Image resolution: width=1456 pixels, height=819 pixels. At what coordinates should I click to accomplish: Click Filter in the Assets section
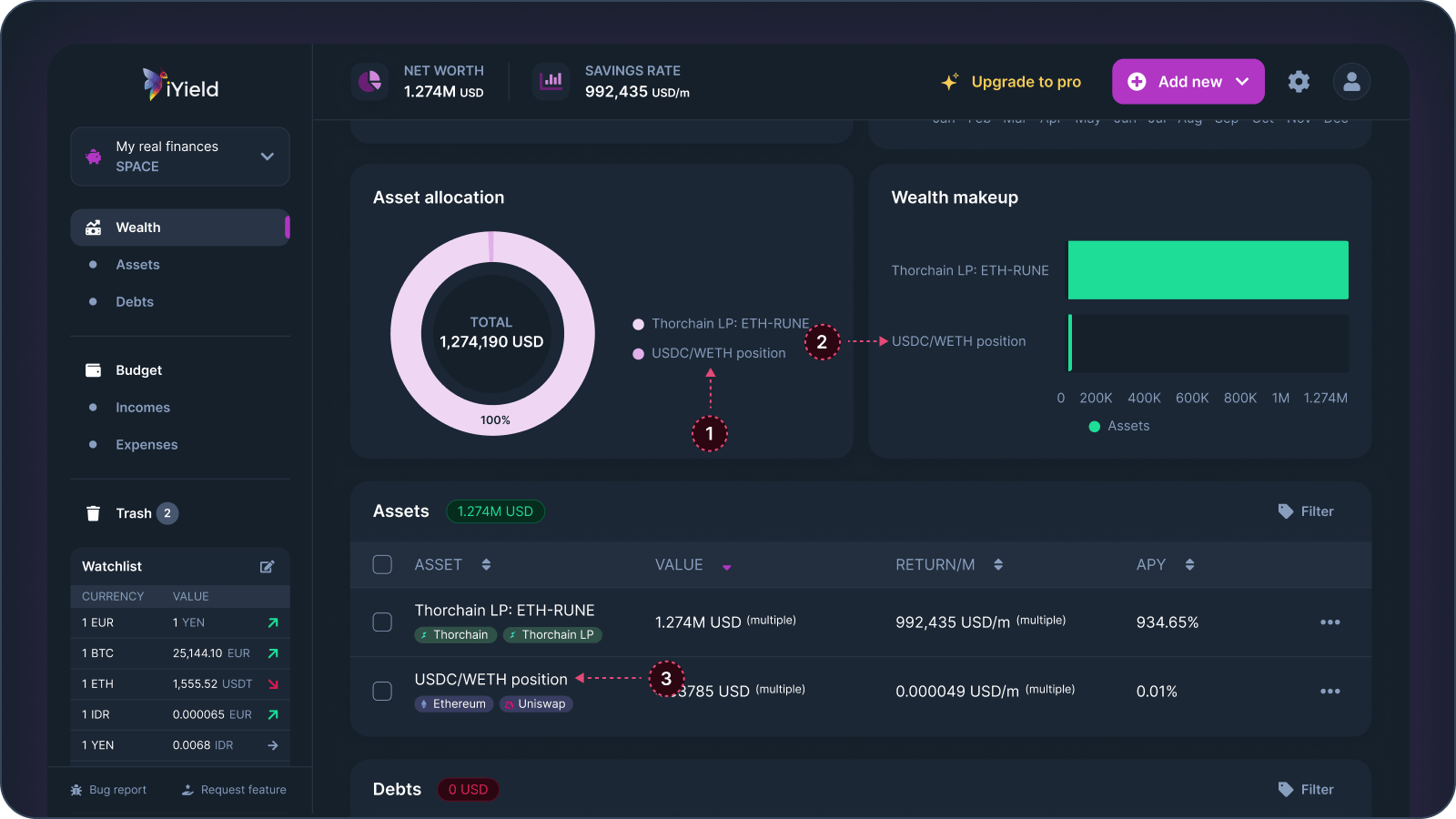tap(1306, 511)
